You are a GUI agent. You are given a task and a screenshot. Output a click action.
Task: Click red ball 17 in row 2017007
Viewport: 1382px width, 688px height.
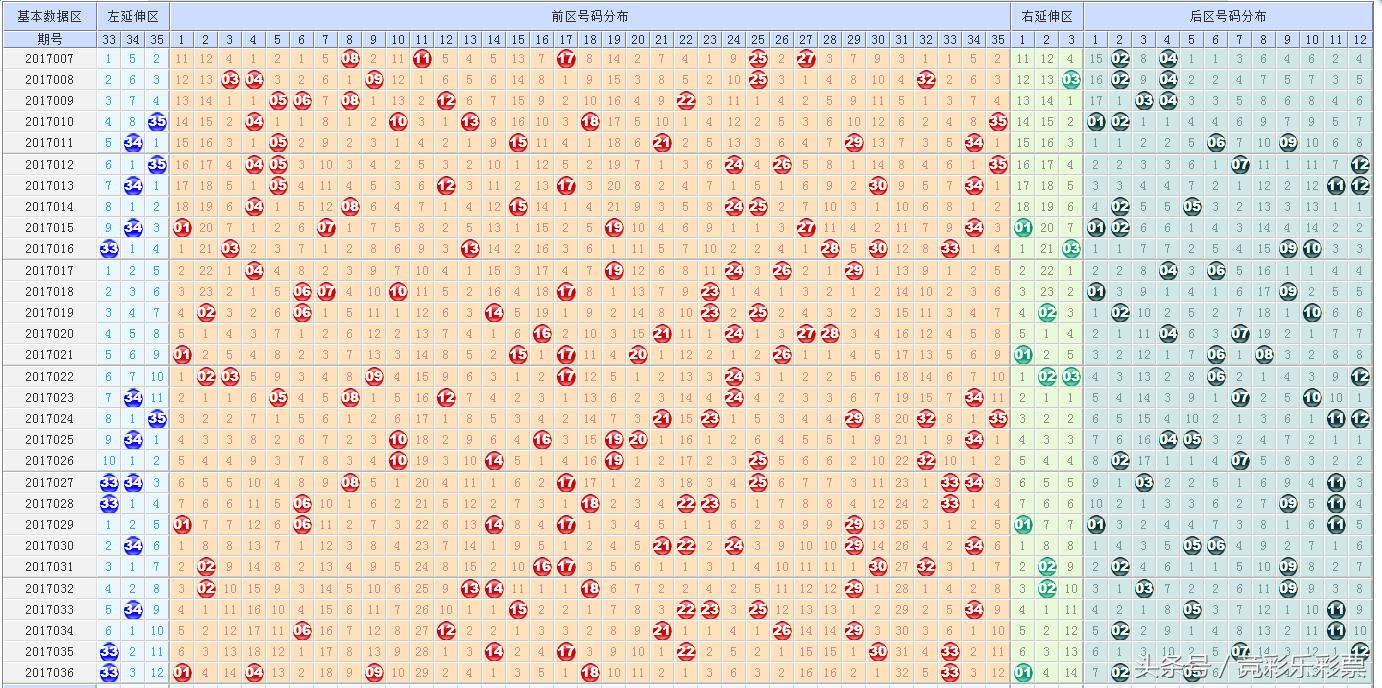[x=566, y=59]
